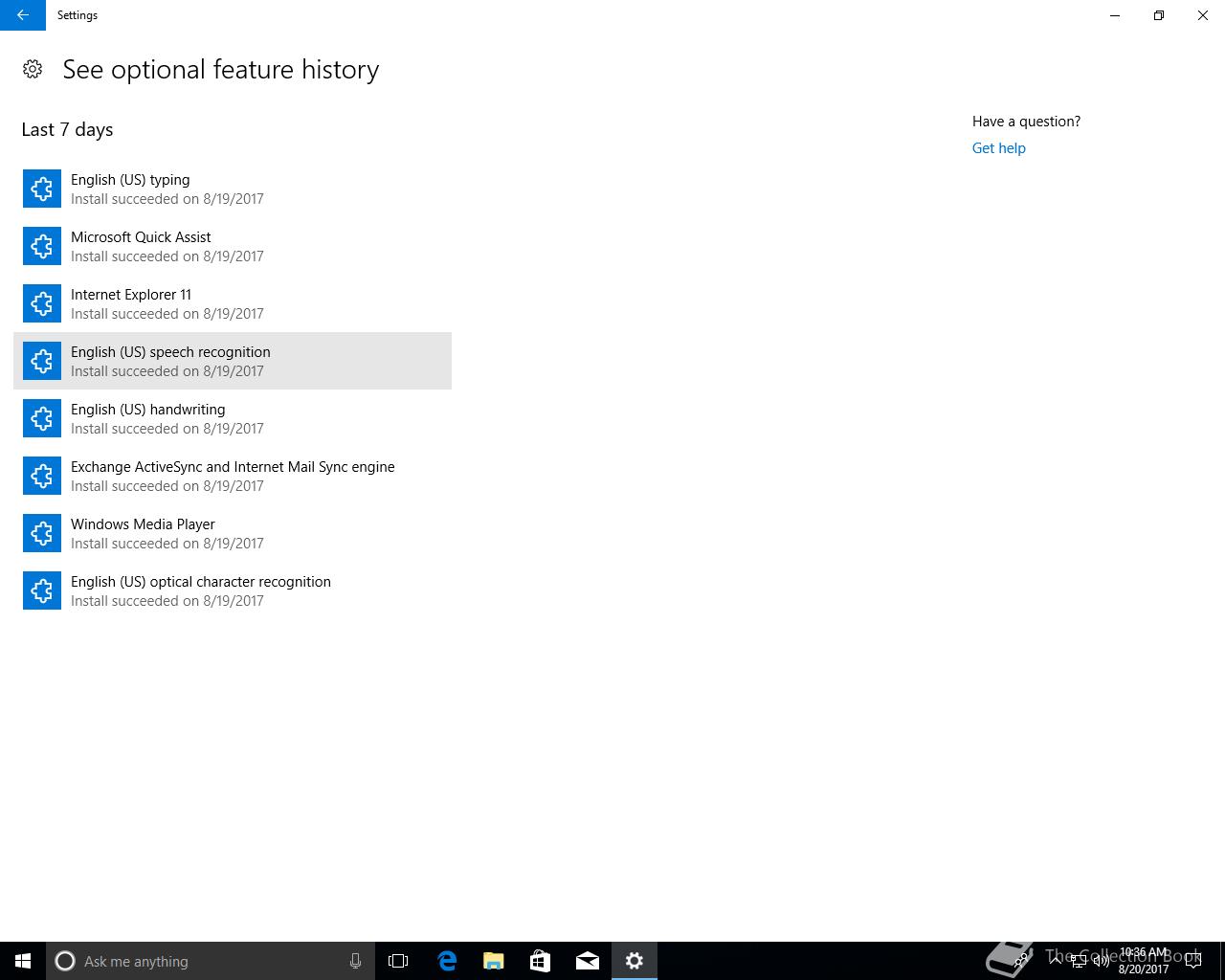Show hidden system tray icons
The width and height of the screenshot is (1225, 980).
click(x=1056, y=961)
